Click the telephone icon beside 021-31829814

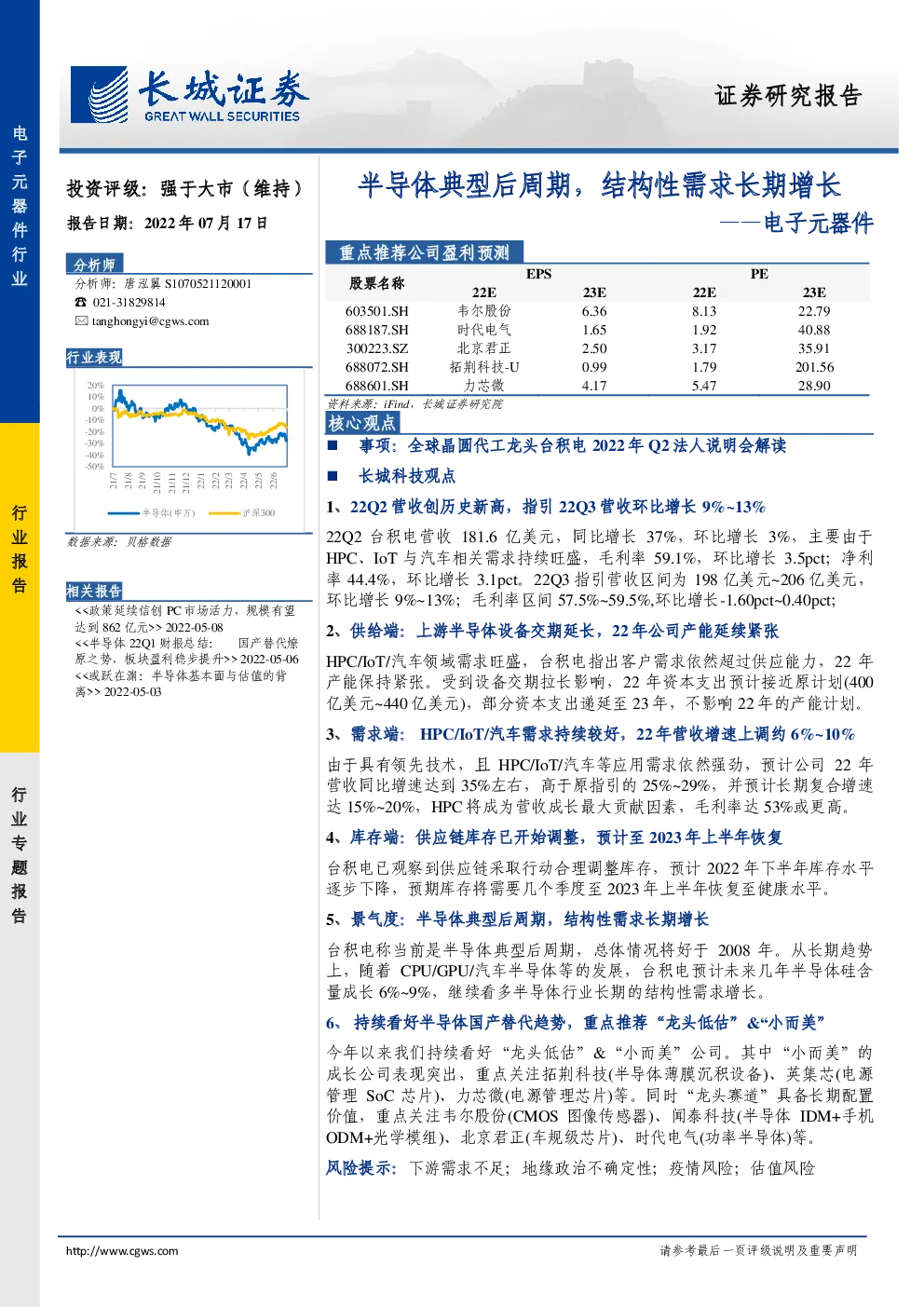(x=81, y=303)
